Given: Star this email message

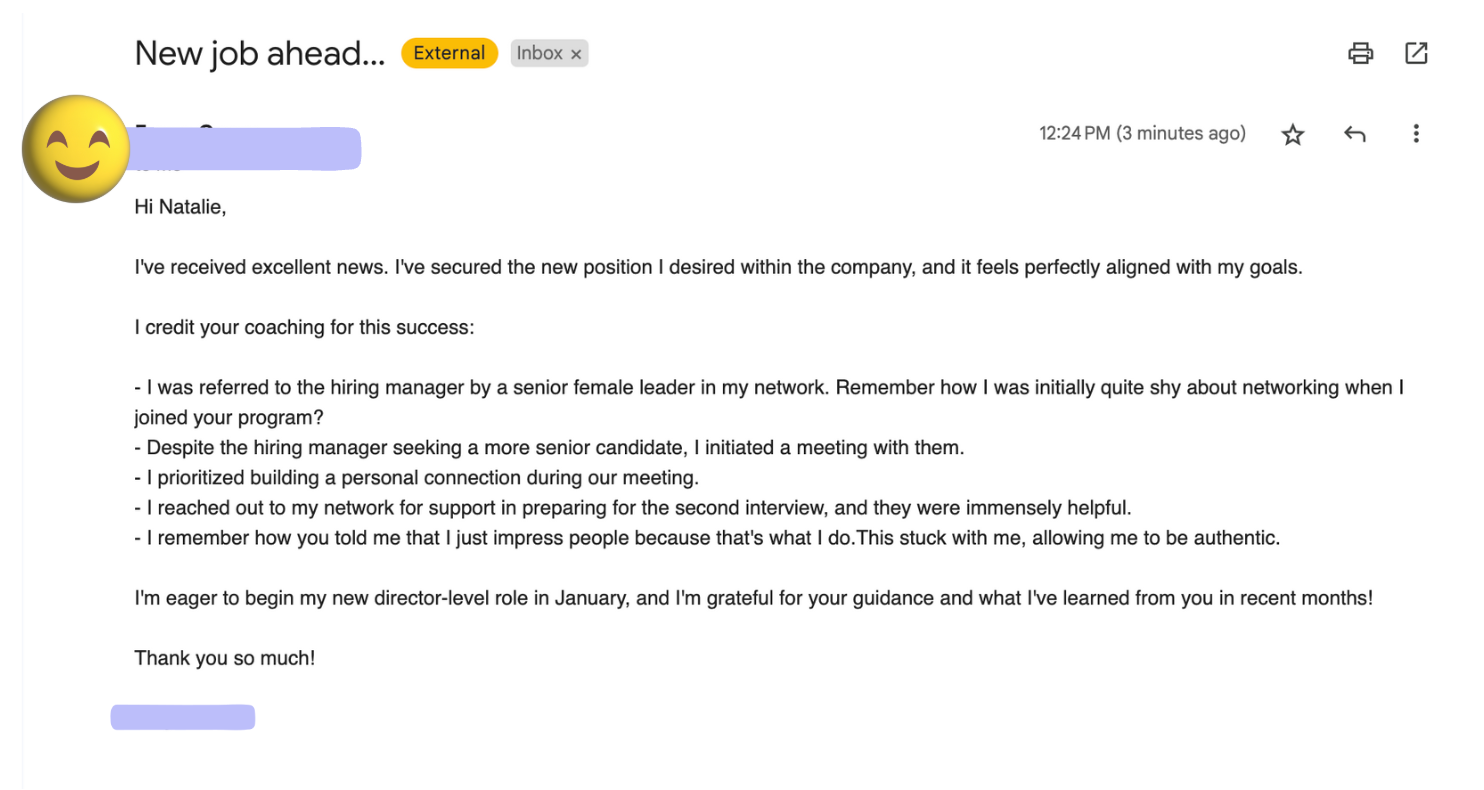Looking at the screenshot, I should 1293,134.
